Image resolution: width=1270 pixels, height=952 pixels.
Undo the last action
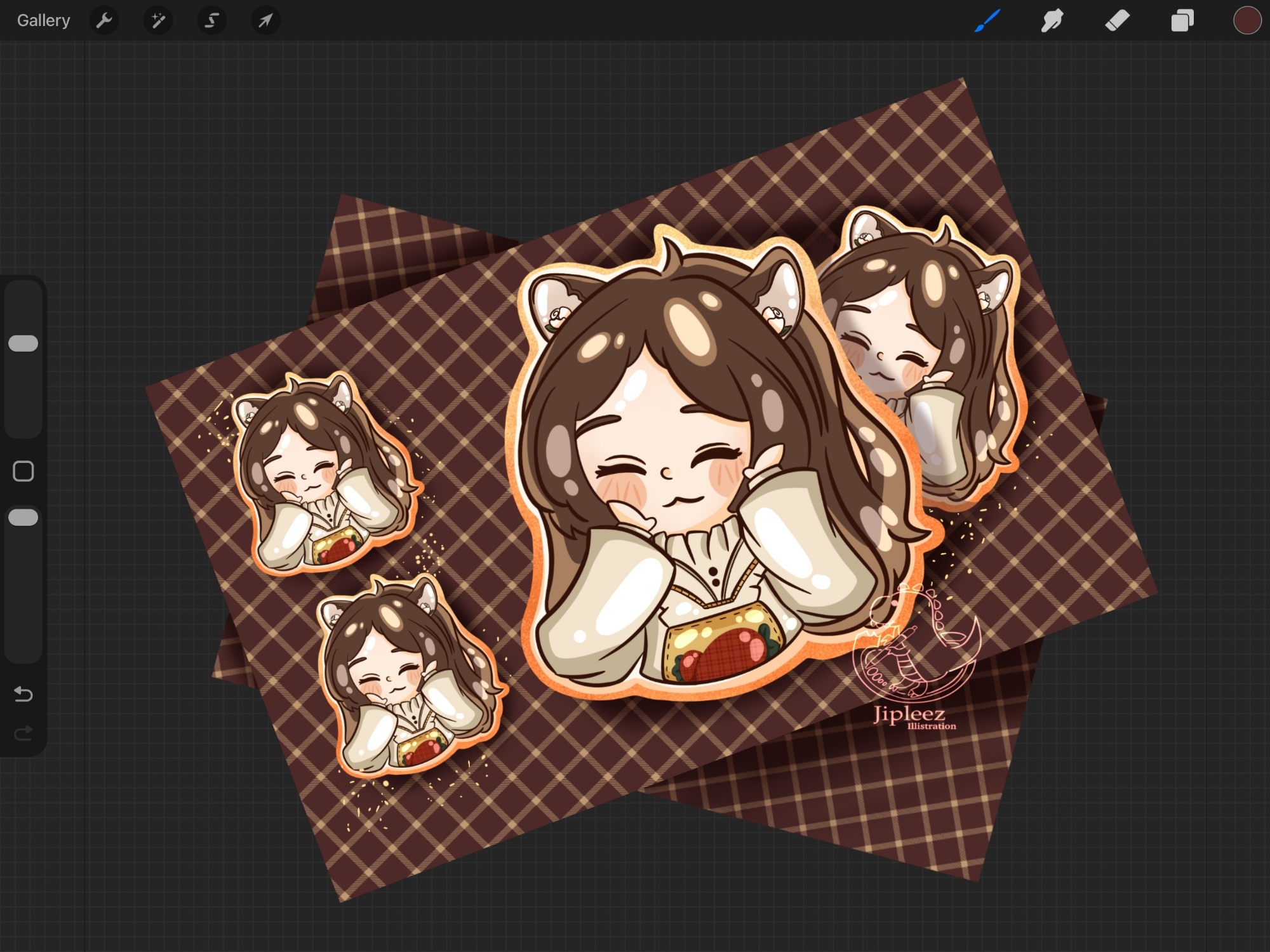click(x=23, y=694)
